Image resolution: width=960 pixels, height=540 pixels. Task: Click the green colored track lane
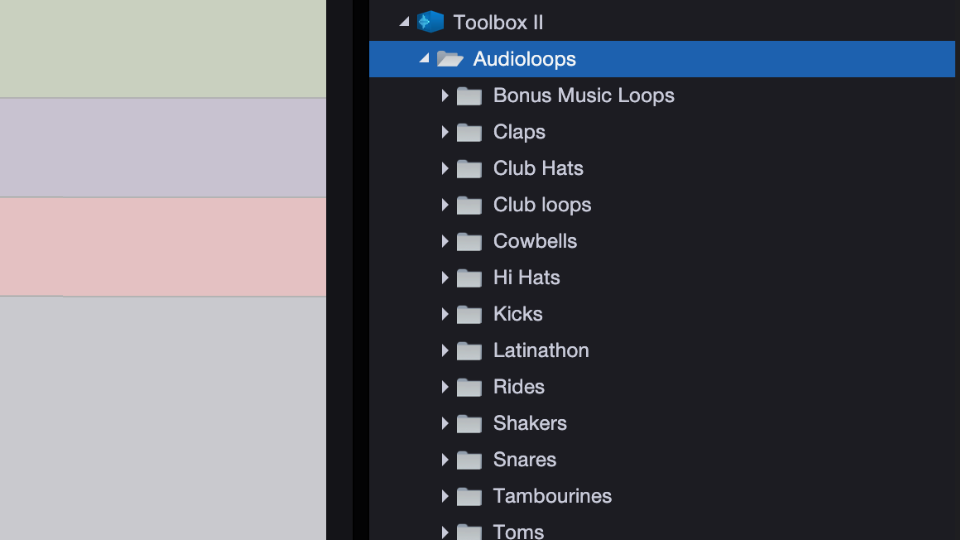coord(162,48)
